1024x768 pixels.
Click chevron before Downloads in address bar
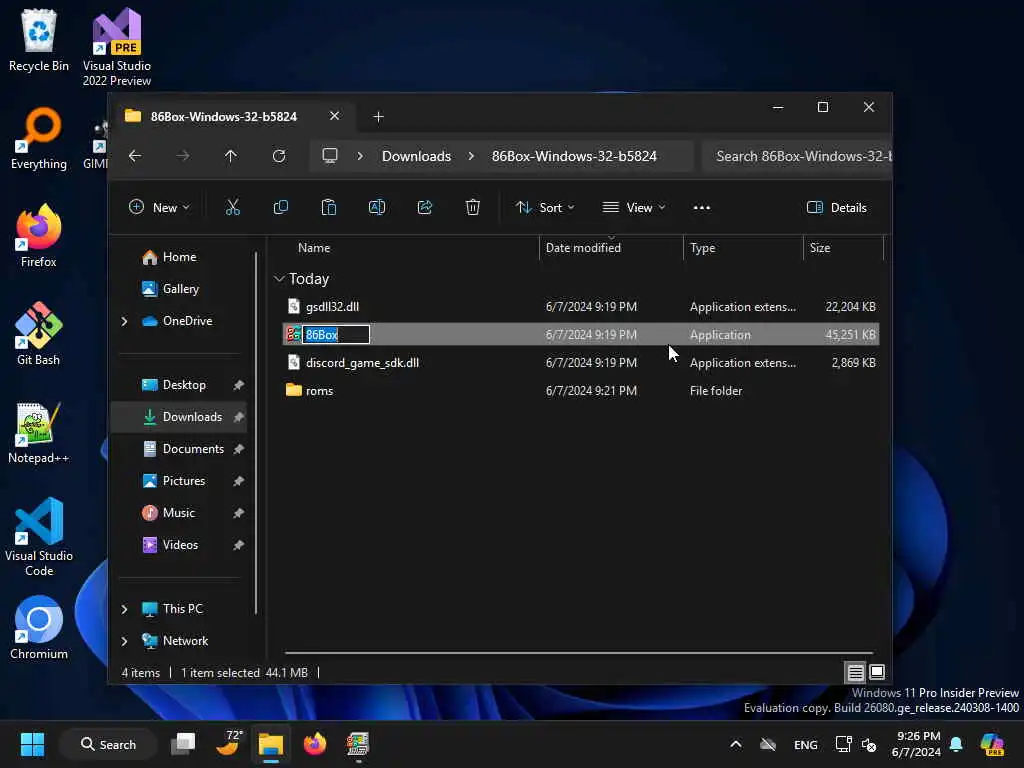[360, 156]
